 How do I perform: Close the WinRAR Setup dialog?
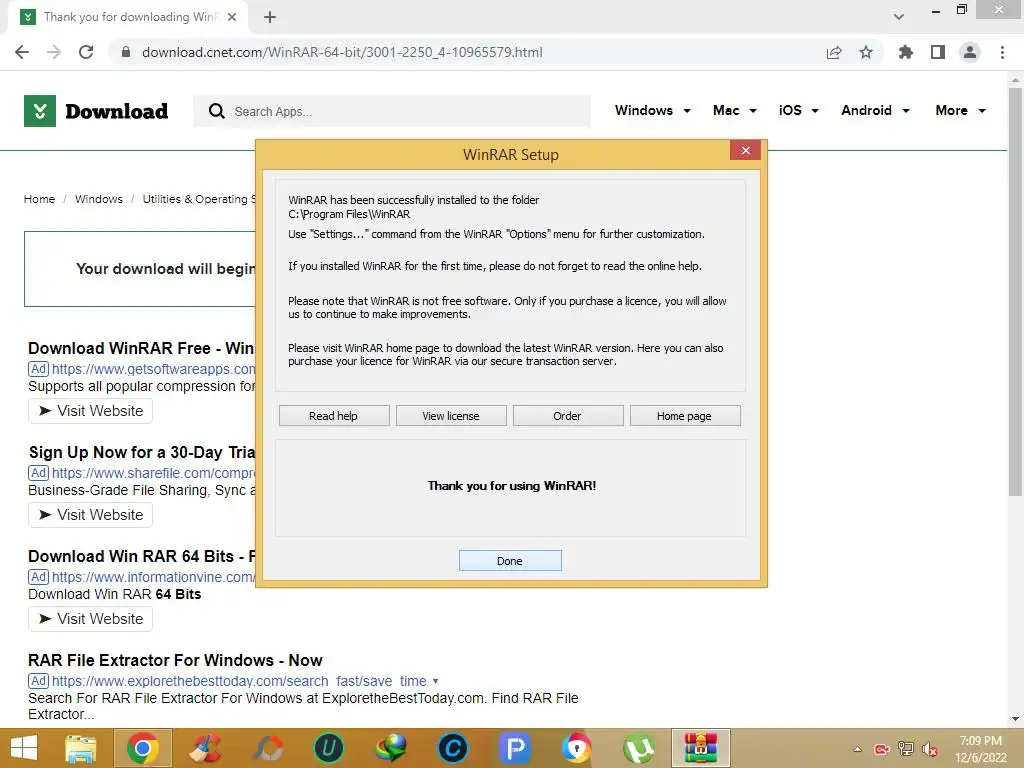click(x=745, y=151)
